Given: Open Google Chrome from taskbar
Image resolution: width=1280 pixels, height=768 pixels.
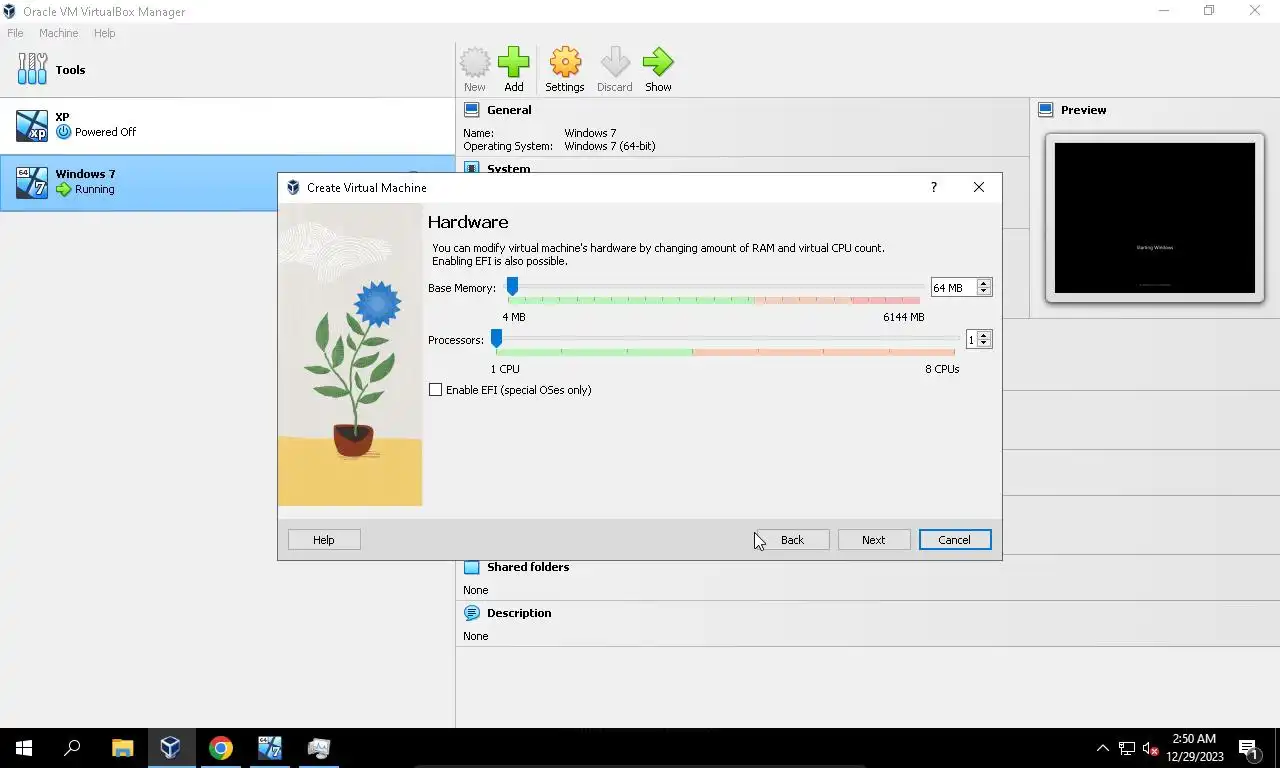Looking at the screenshot, I should click(x=220, y=748).
